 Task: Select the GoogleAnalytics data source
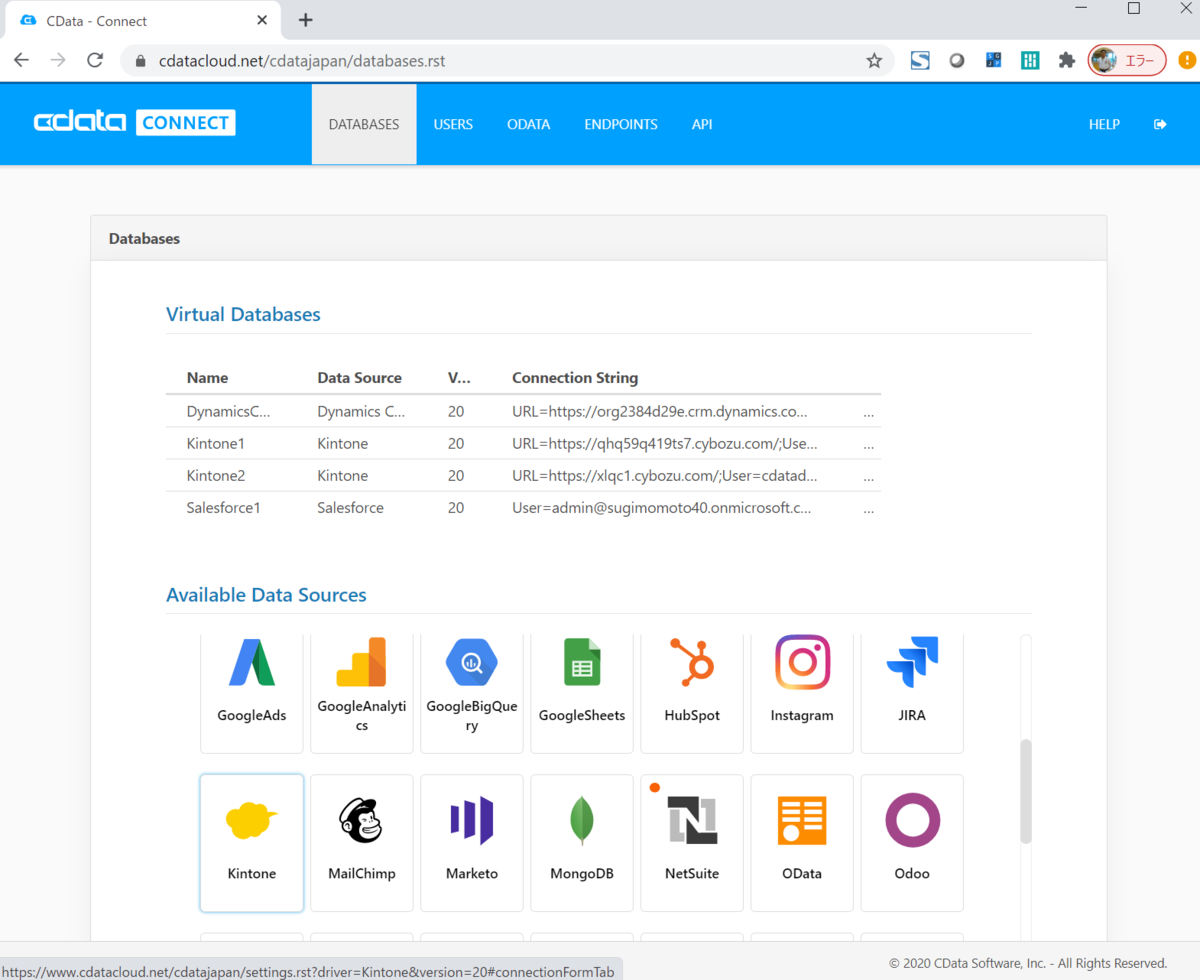(362, 693)
